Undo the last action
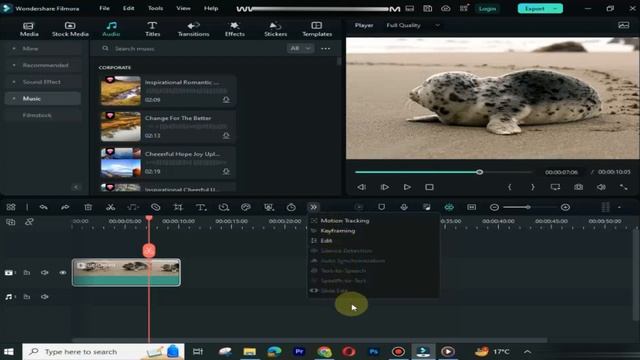The height and width of the screenshot is (360, 640). click(x=43, y=207)
